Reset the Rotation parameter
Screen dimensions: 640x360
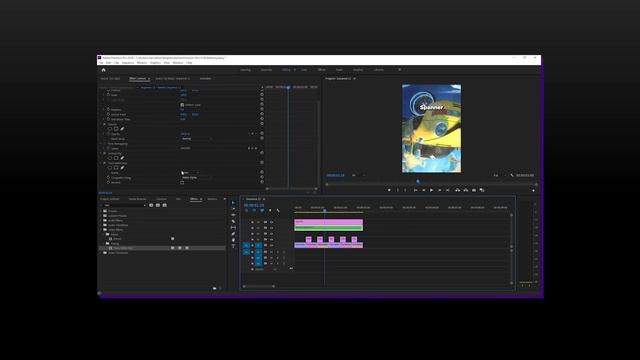coord(262,109)
